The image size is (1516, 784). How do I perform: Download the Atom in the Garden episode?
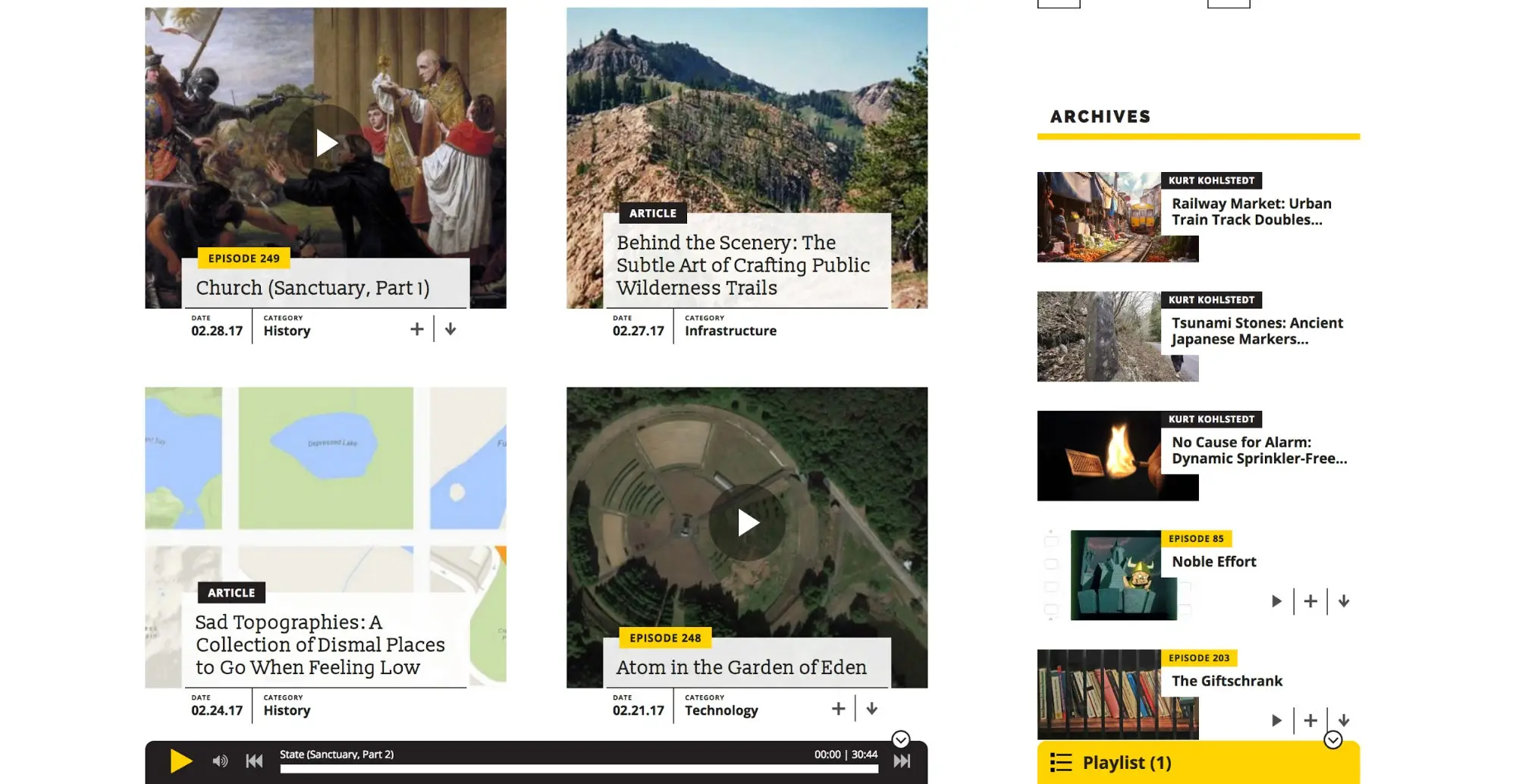[x=872, y=709]
